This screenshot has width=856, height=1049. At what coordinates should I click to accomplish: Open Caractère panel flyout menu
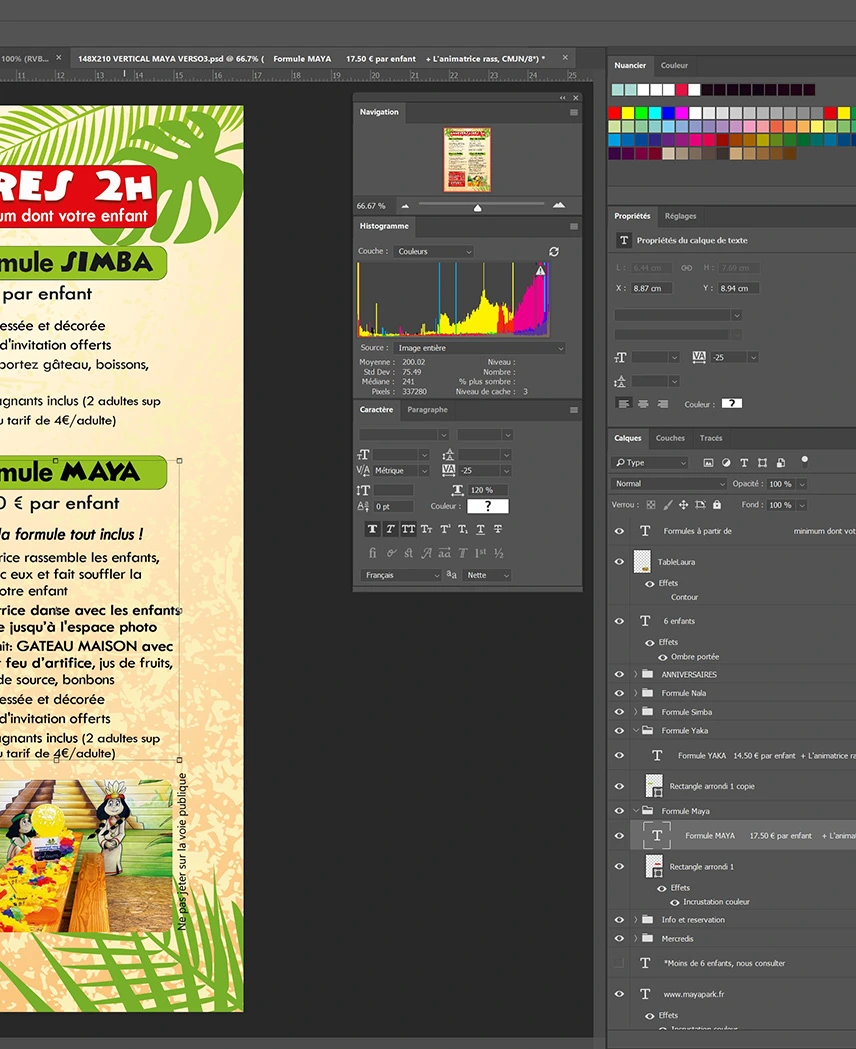[574, 410]
